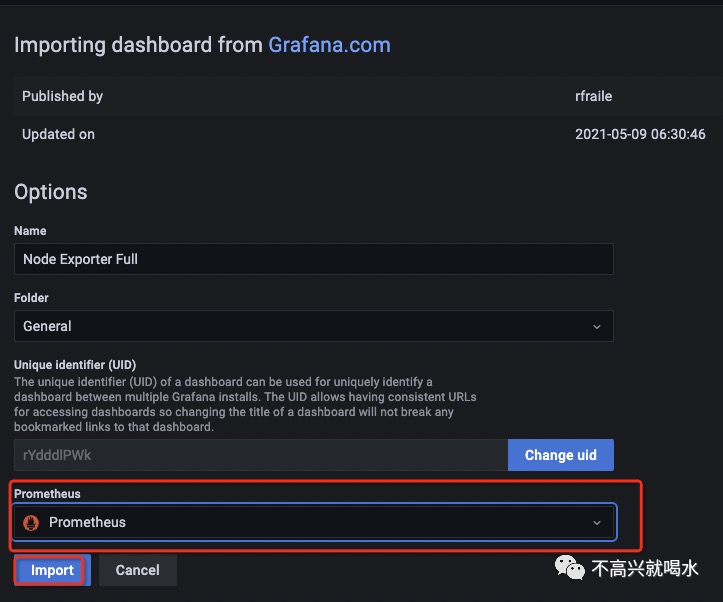The width and height of the screenshot is (723, 602).
Task: Click the Name label above the input
Action: click(30, 230)
